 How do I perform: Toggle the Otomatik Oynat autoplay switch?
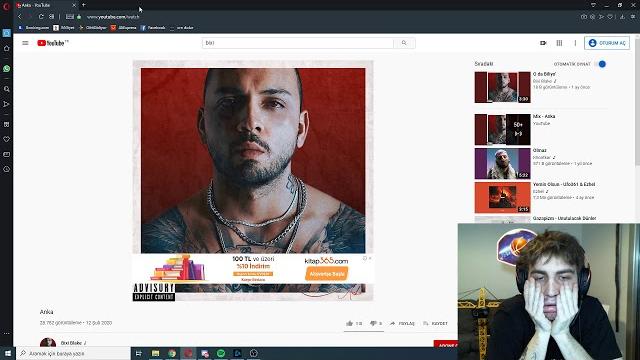coord(601,64)
